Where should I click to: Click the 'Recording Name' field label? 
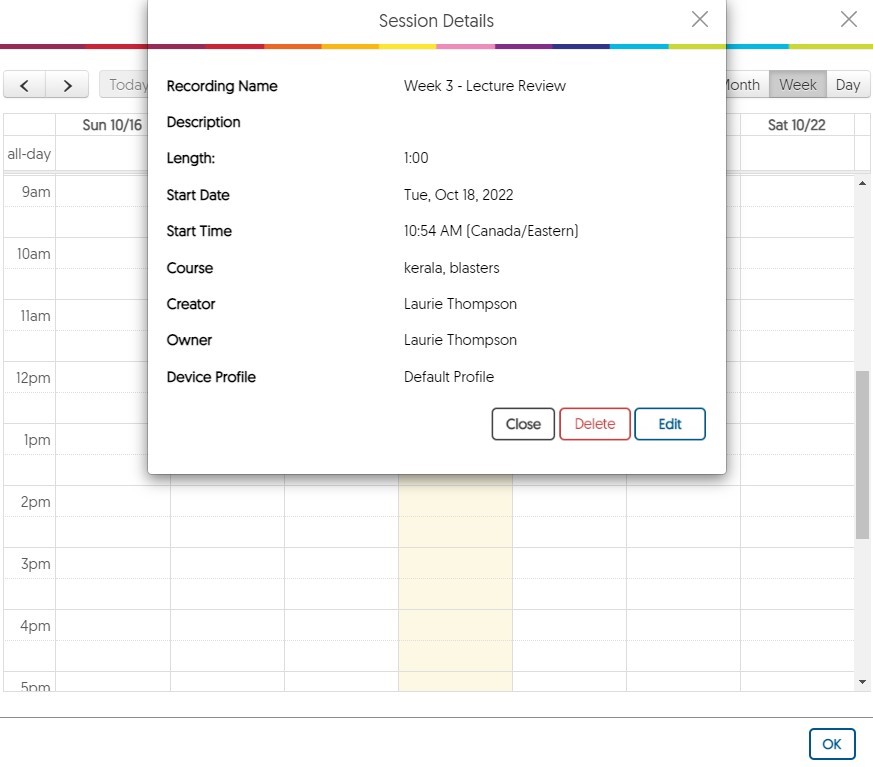click(222, 86)
